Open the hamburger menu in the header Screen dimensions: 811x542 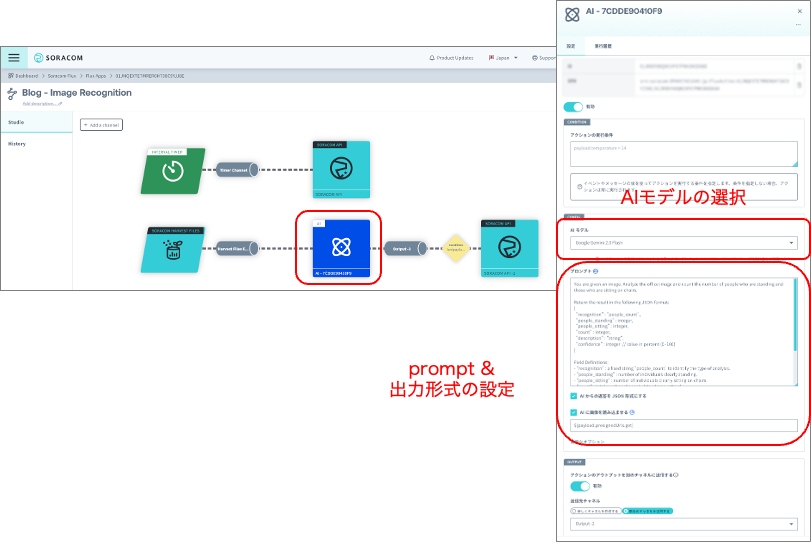coord(14,58)
